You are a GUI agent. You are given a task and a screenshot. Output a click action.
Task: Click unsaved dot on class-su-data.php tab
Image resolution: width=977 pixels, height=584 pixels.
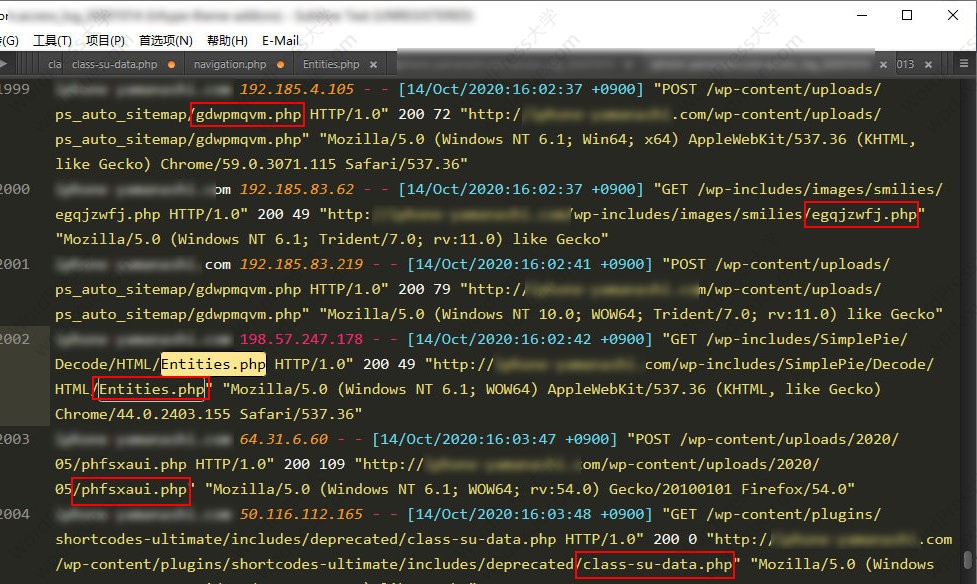coord(171,65)
